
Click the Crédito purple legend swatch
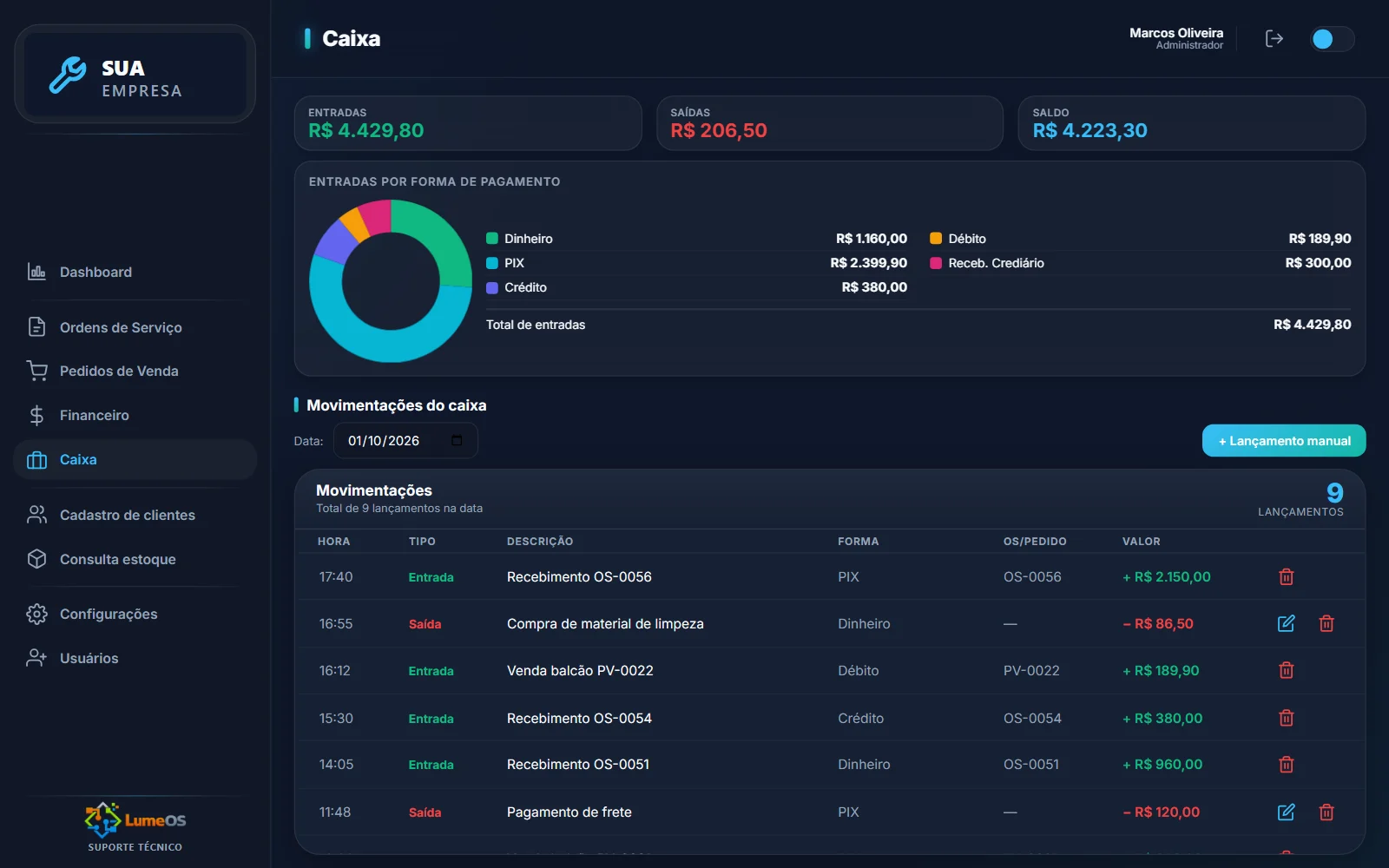tap(492, 287)
